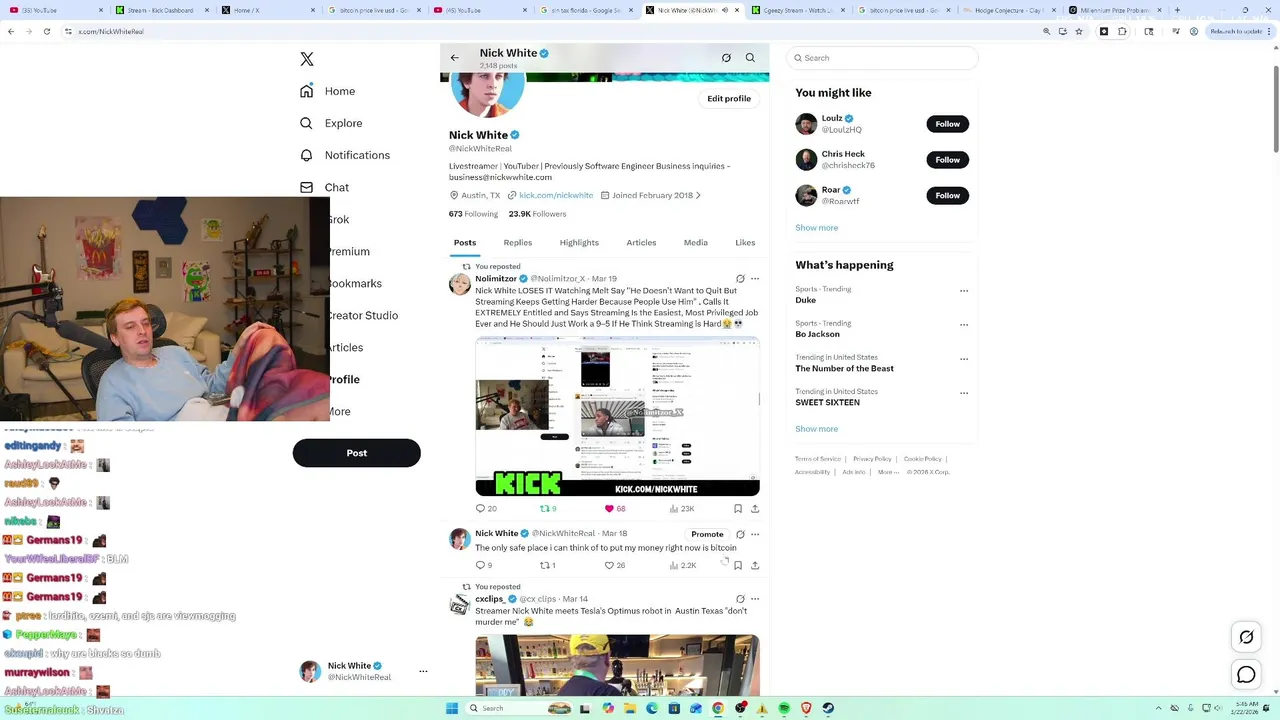
Task: Switch to the Media tab
Action: pyautogui.click(x=695, y=242)
